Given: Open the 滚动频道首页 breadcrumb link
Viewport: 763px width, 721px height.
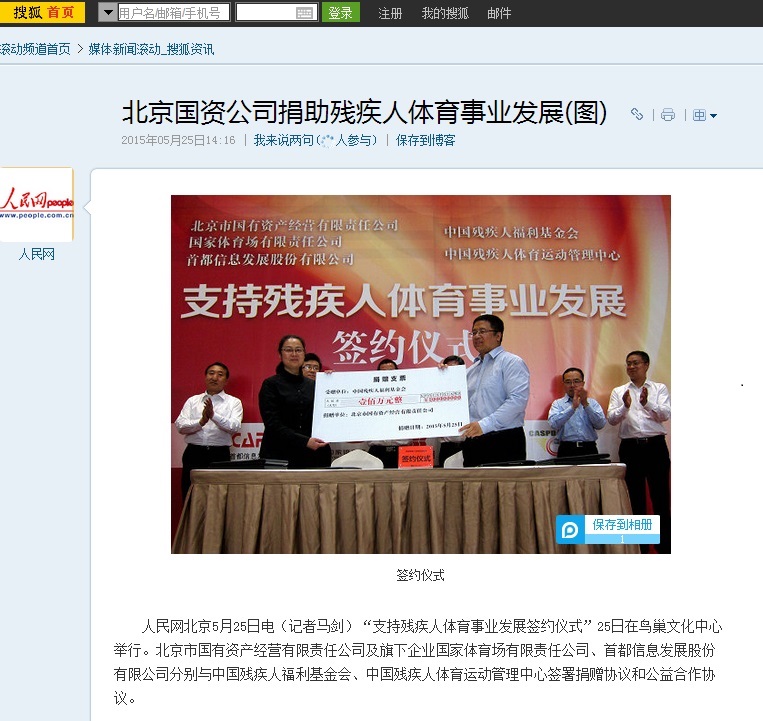Looking at the screenshot, I should (35, 49).
